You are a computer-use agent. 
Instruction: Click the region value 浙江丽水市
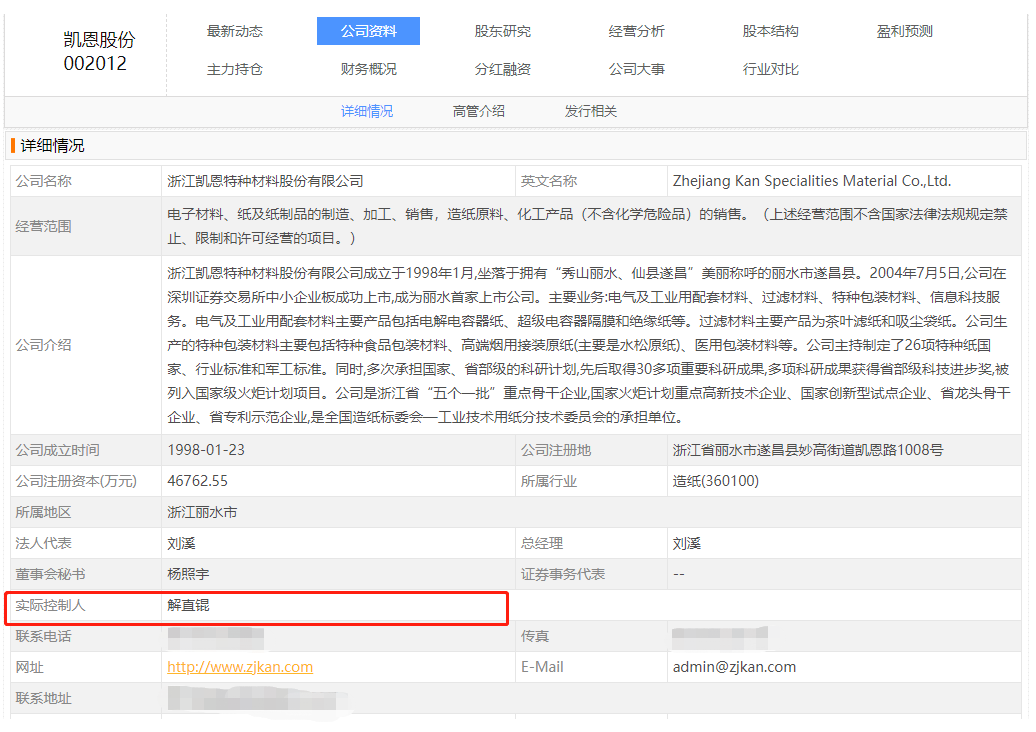[202, 512]
